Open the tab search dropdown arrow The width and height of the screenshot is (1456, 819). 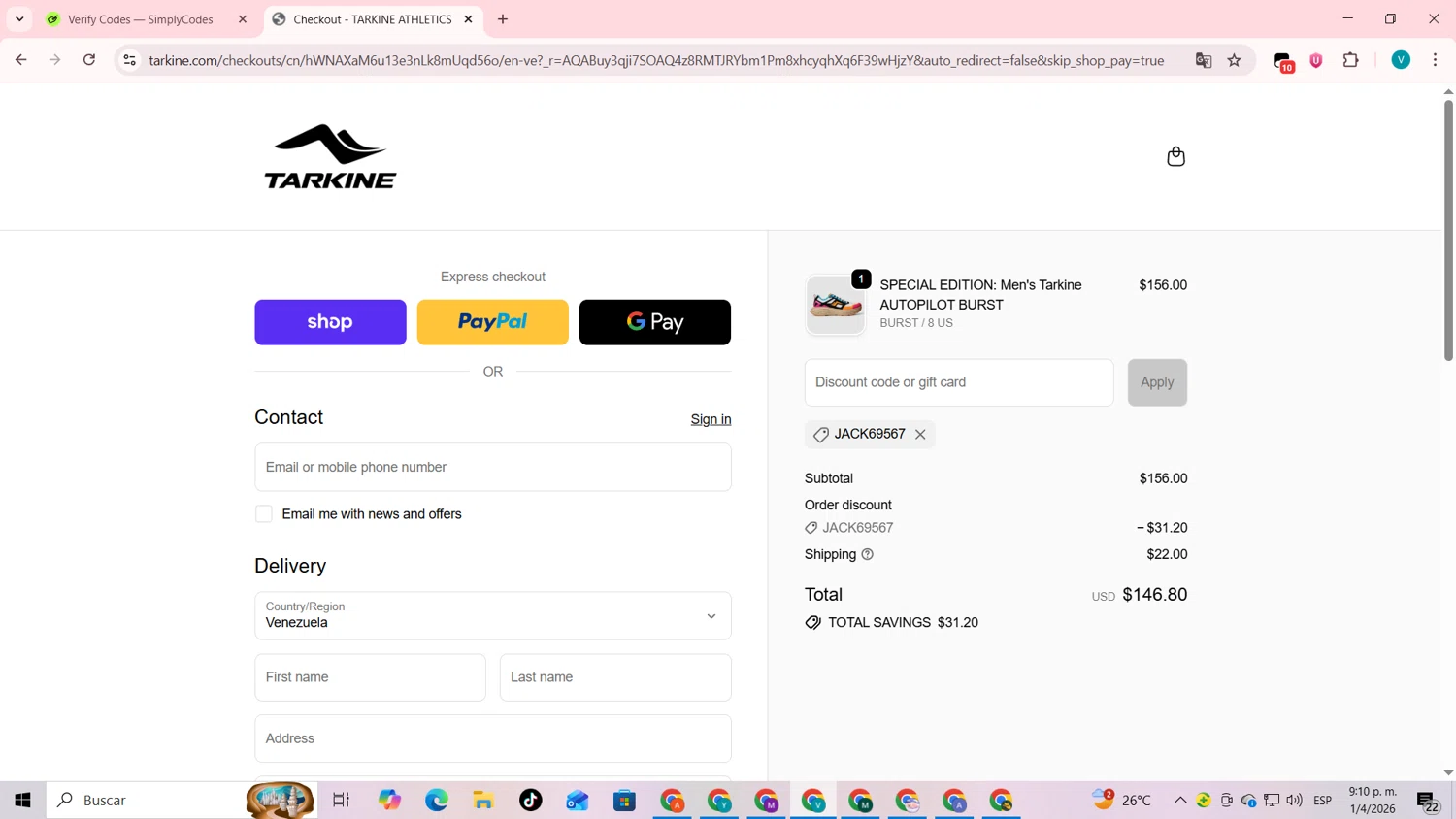19,19
